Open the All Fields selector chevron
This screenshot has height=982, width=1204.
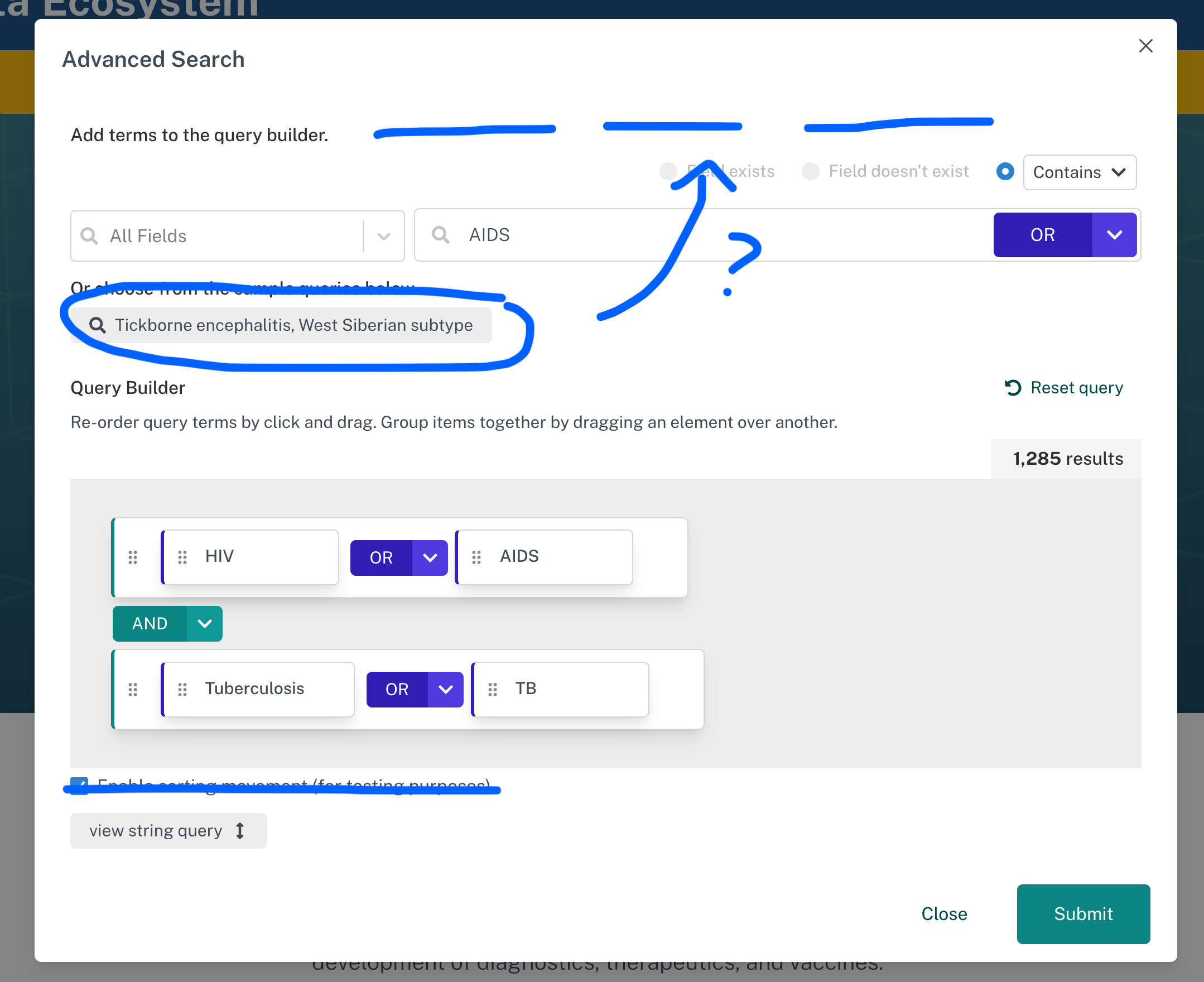tap(384, 236)
